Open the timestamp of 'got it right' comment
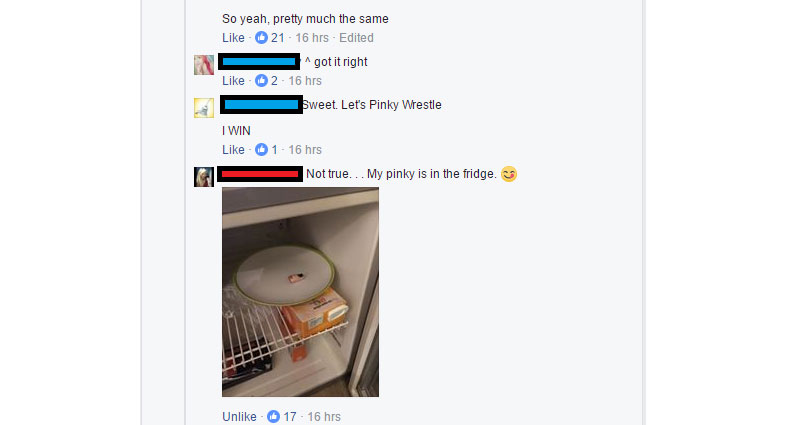Viewport: 790px width, 425px height. click(x=305, y=81)
